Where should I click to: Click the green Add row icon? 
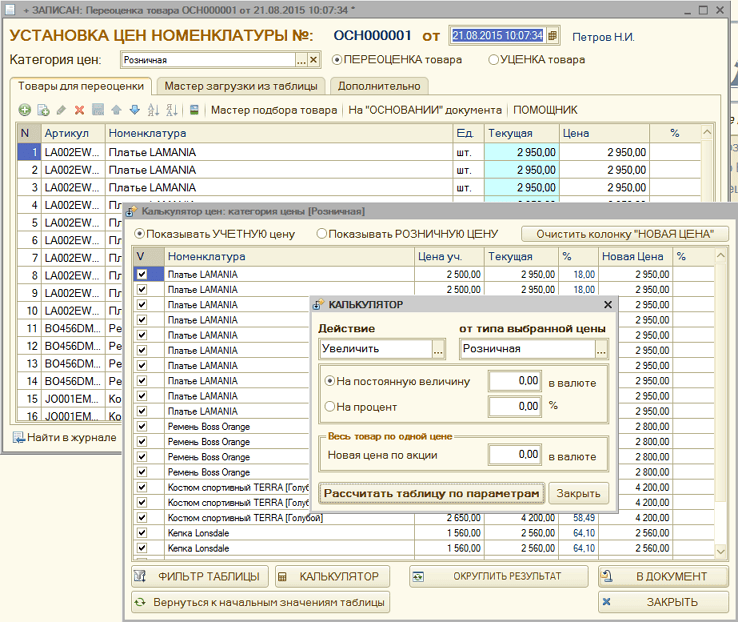point(25,110)
